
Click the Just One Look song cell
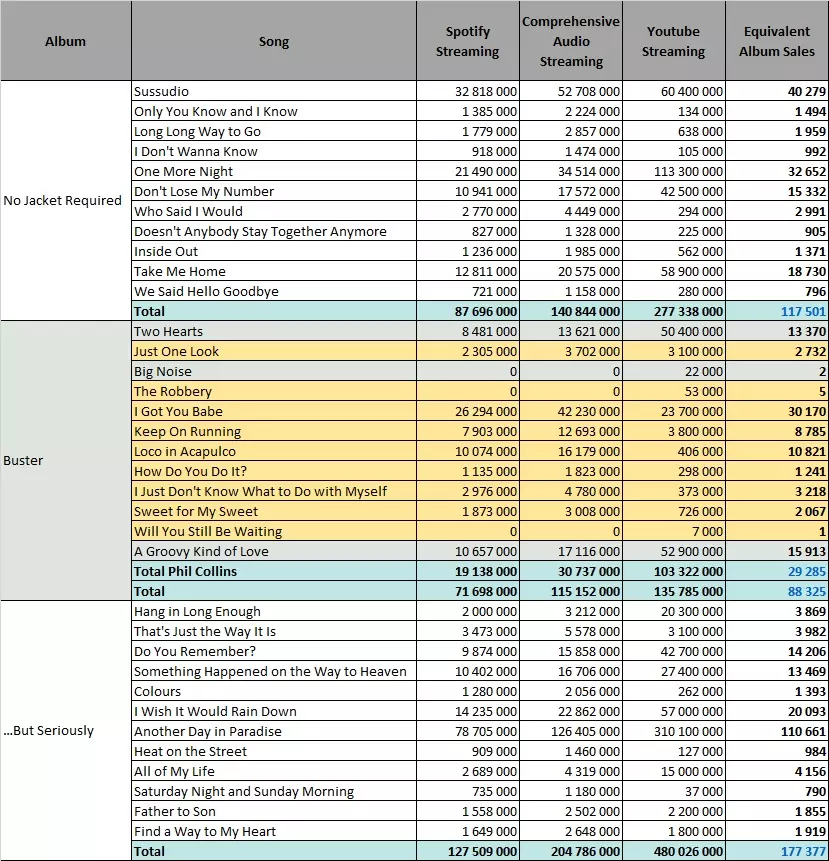point(274,351)
